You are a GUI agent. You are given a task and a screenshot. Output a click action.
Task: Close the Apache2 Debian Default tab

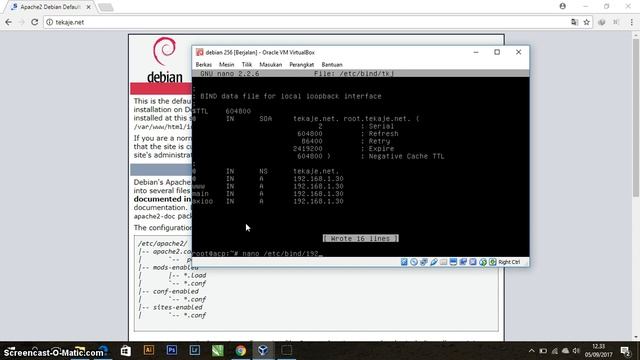[x=89, y=7]
